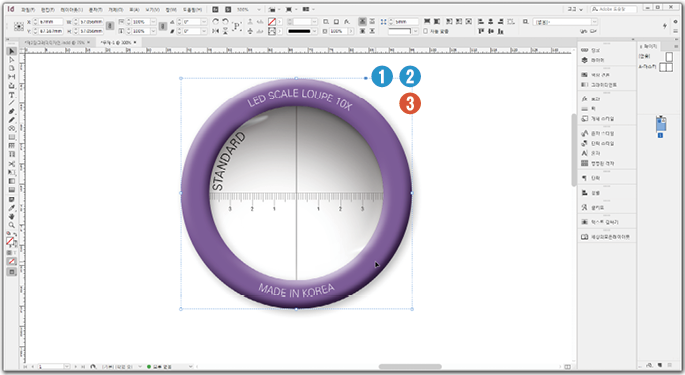Click the Y position input field
Viewport: 685px width, 375px height.
click(51, 31)
